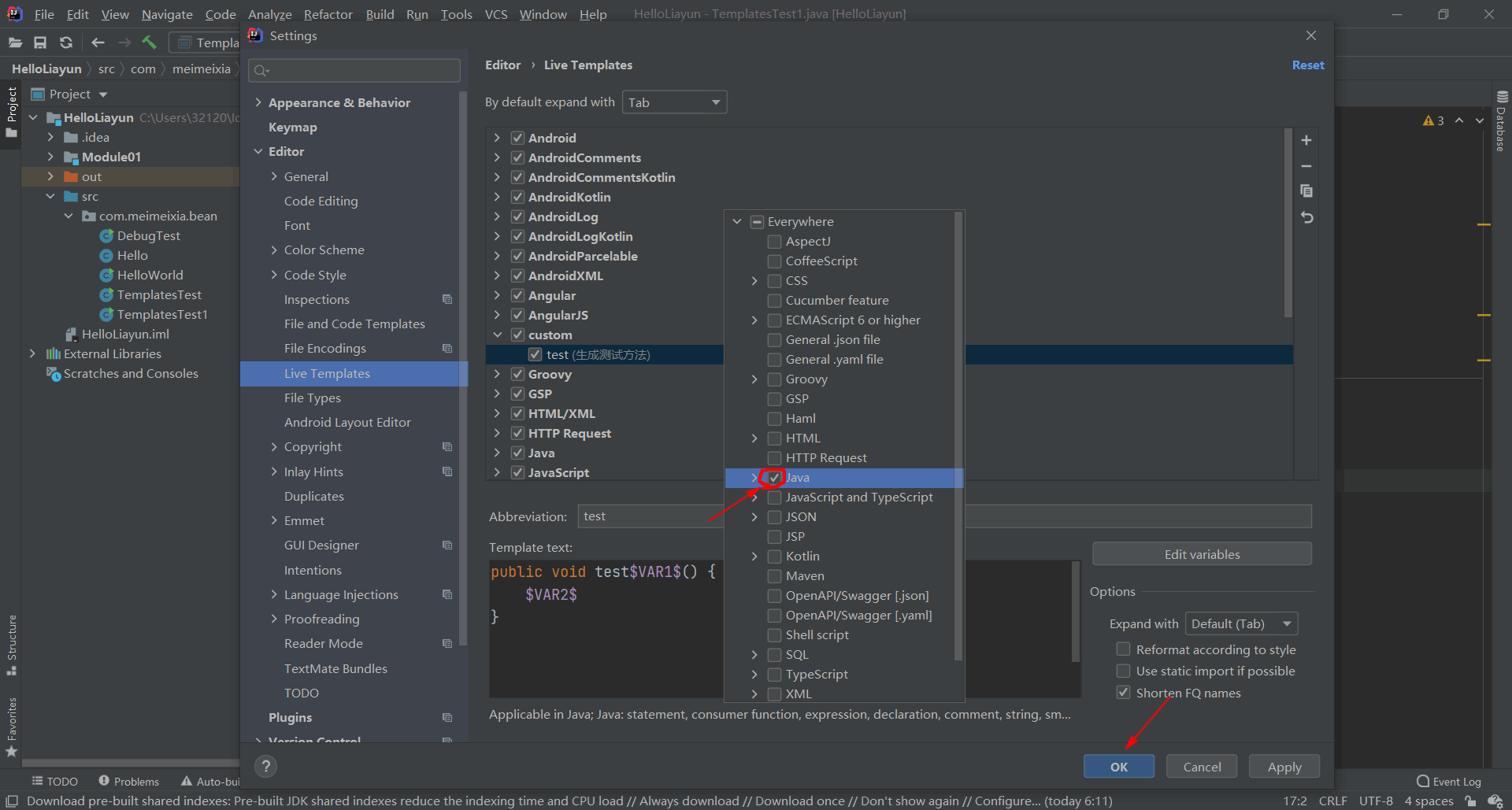Click the Editor breadcrumb link
The height and width of the screenshot is (810, 1512).
tap(502, 65)
